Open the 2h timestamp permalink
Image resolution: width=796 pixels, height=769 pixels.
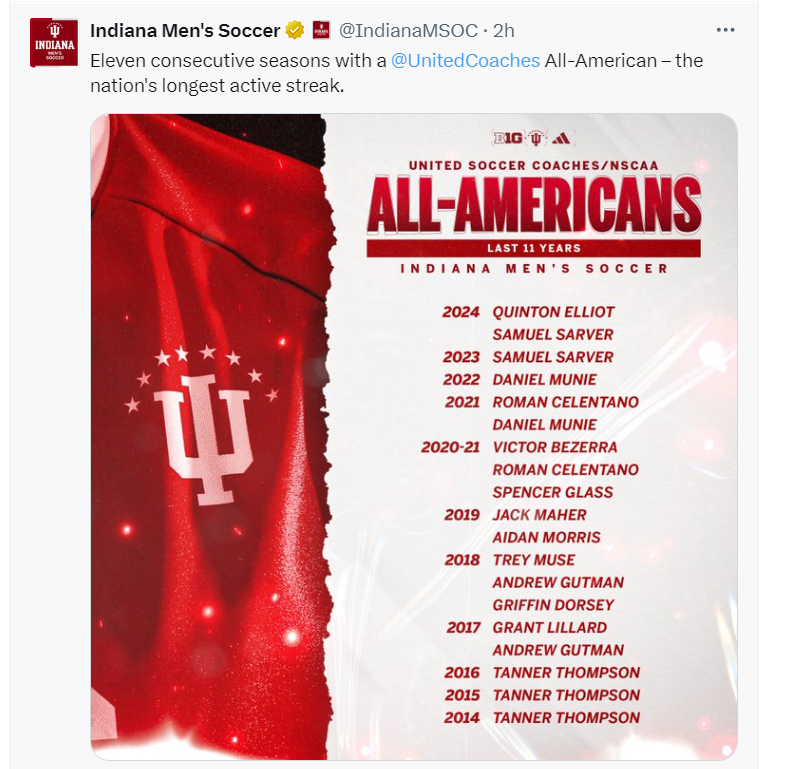click(x=505, y=31)
